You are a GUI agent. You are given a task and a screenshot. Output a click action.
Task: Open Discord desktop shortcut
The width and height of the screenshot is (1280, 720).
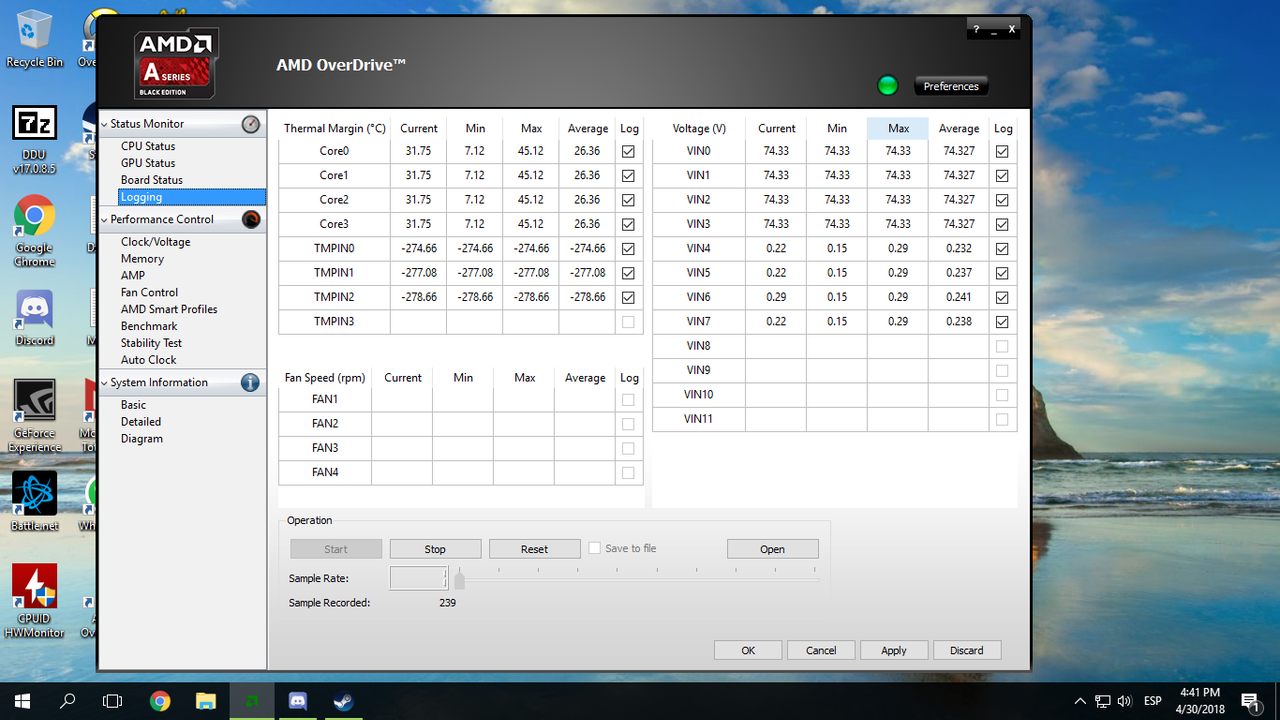click(35, 318)
